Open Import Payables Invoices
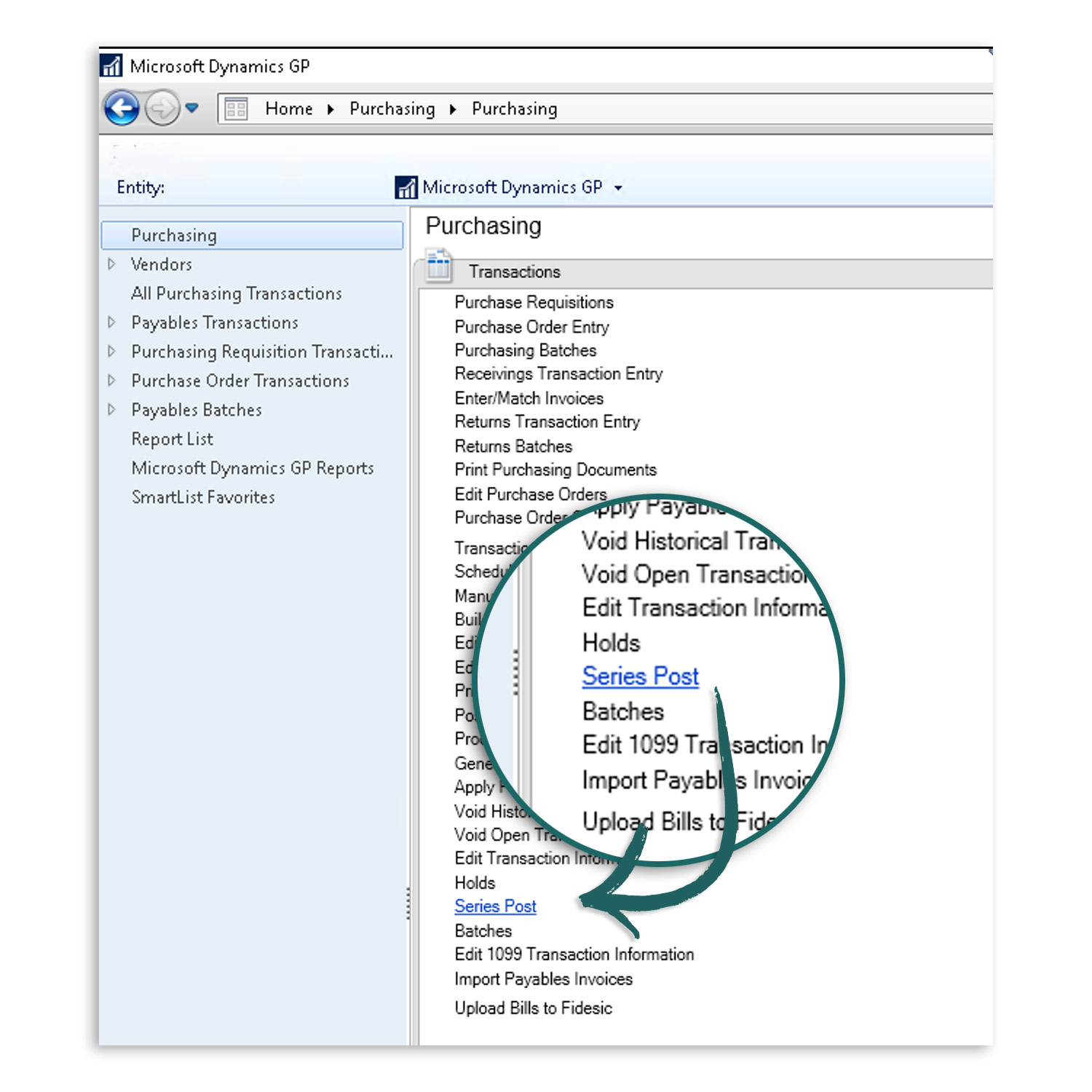This screenshot has width=1092, height=1092. click(x=543, y=979)
